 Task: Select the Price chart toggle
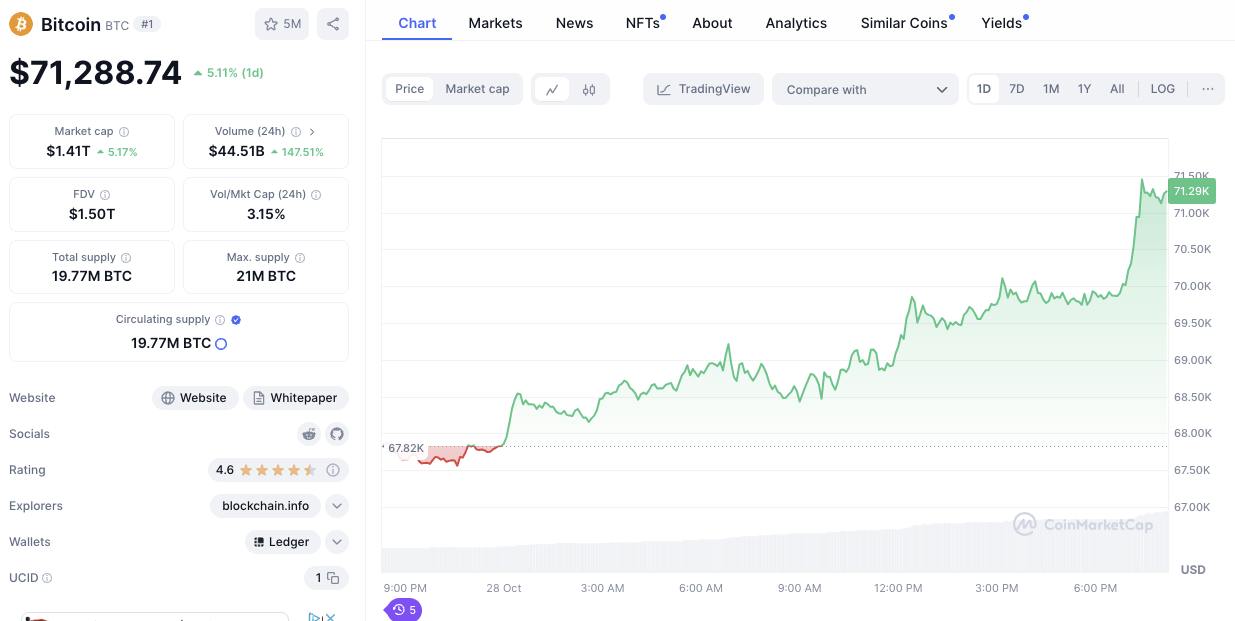410,89
